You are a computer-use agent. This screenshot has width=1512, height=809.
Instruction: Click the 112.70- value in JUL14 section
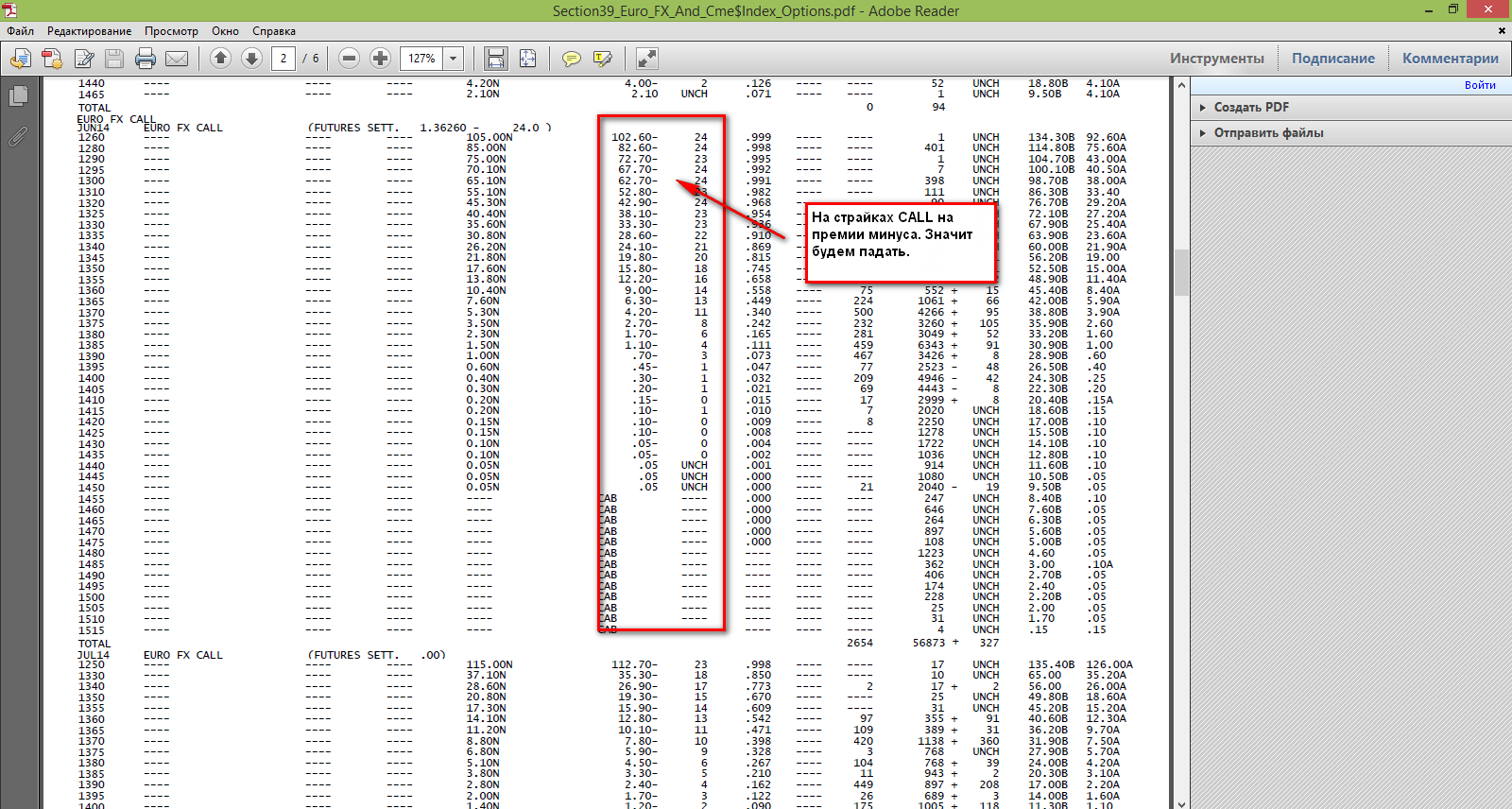click(634, 664)
